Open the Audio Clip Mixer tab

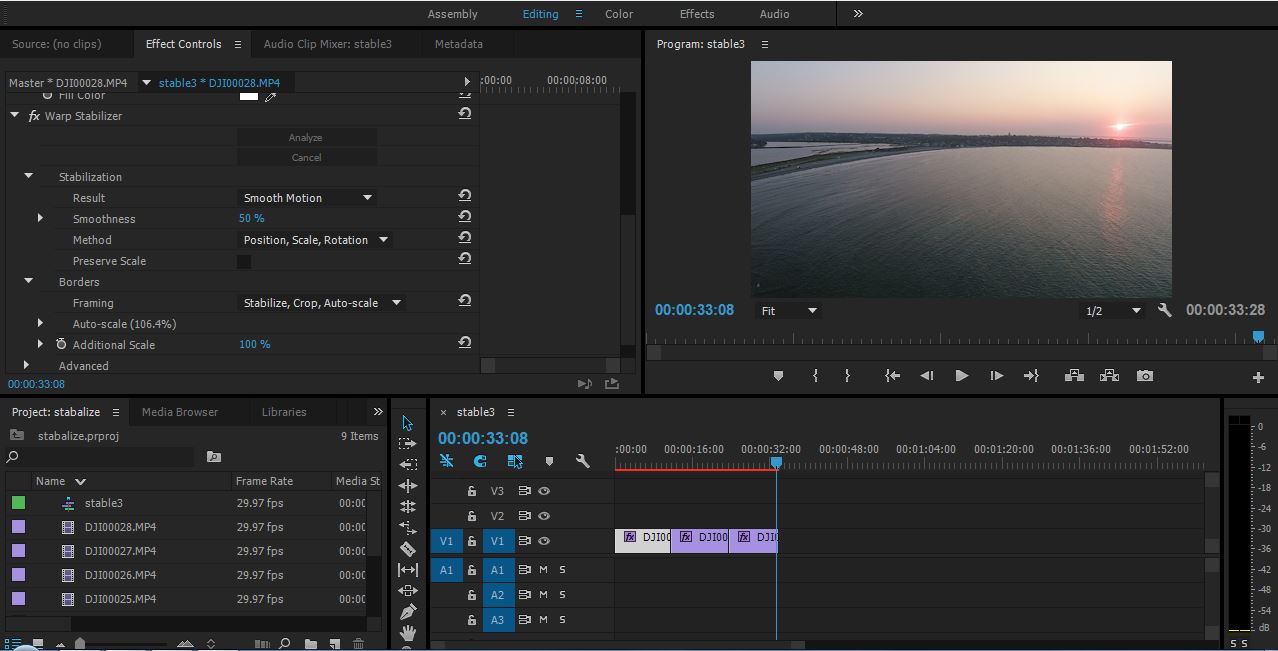pyautogui.click(x=328, y=44)
